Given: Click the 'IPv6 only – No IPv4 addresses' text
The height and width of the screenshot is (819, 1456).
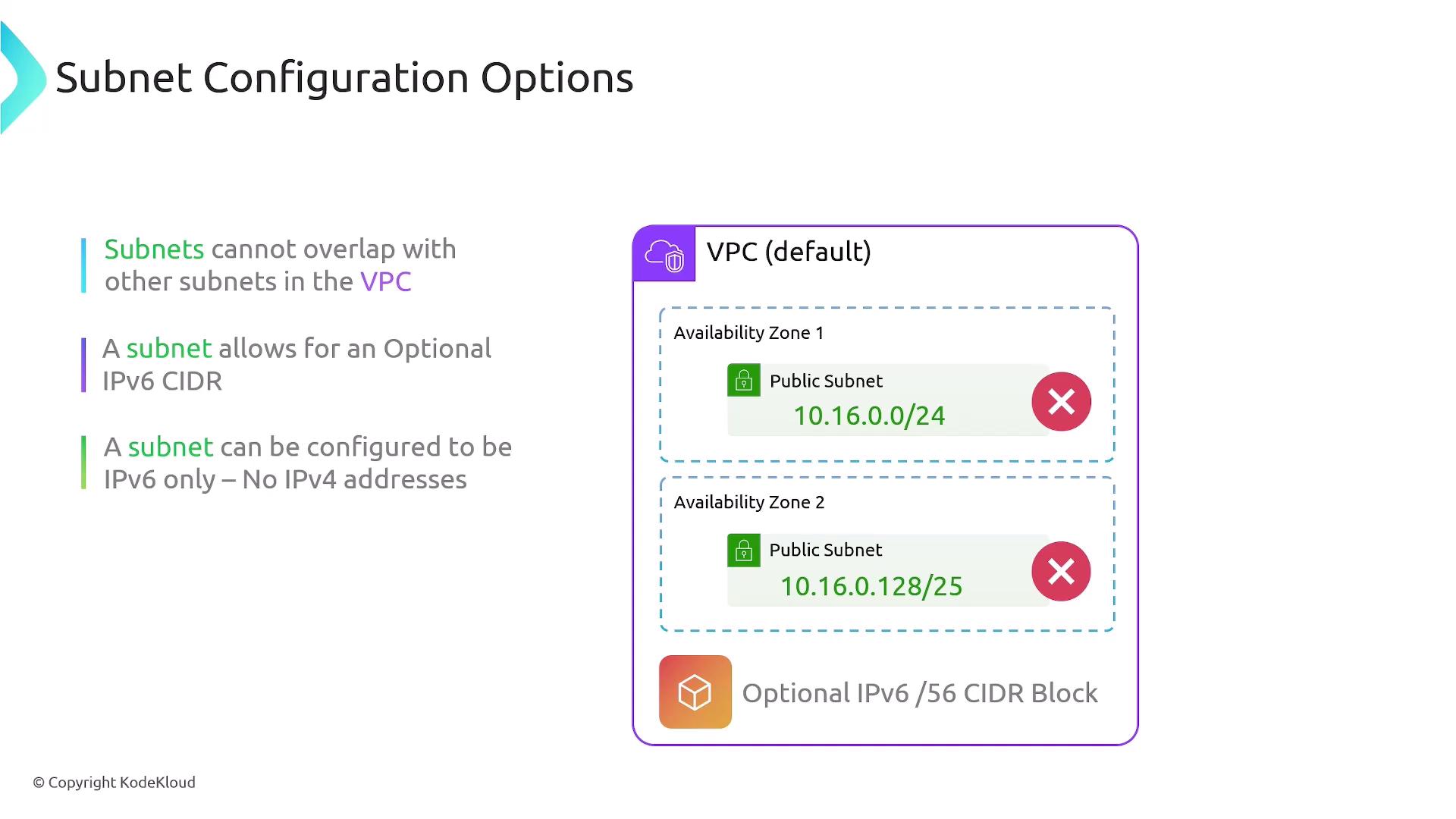Looking at the screenshot, I should coord(285,479).
